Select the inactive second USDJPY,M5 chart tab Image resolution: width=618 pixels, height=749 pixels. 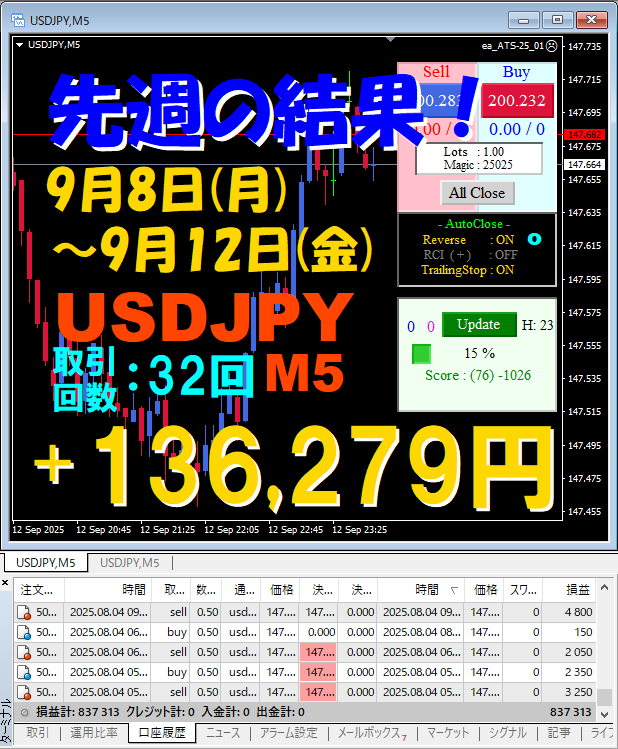click(129, 563)
